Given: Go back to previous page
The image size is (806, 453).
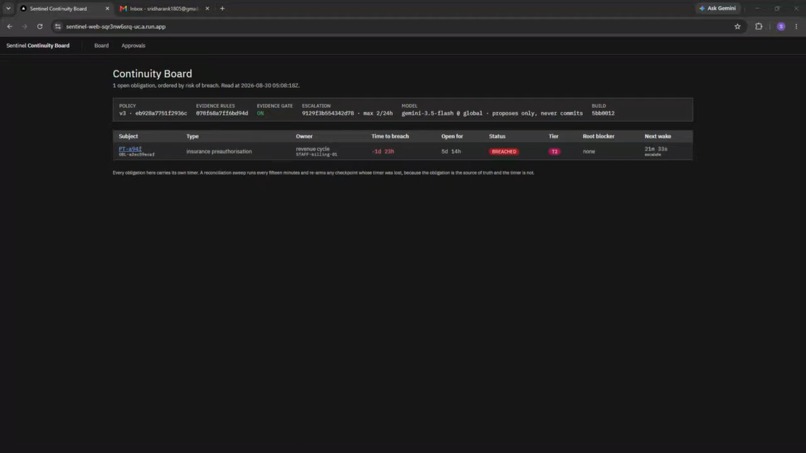Looking at the screenshot, I should click(10, 26).
